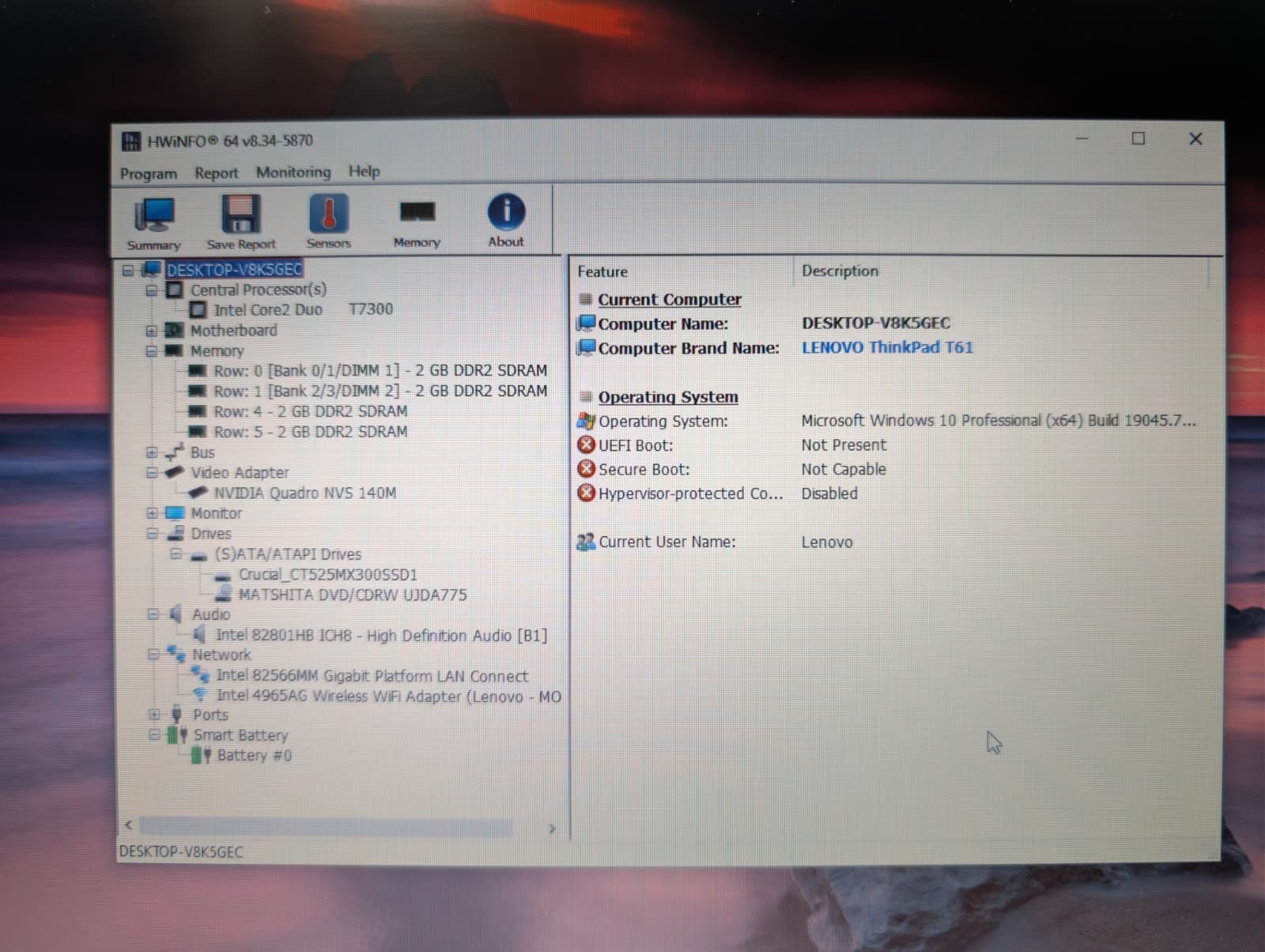Click the Bus icon in tree
This screenshot has width=1265, height=952.
(174, 453)
